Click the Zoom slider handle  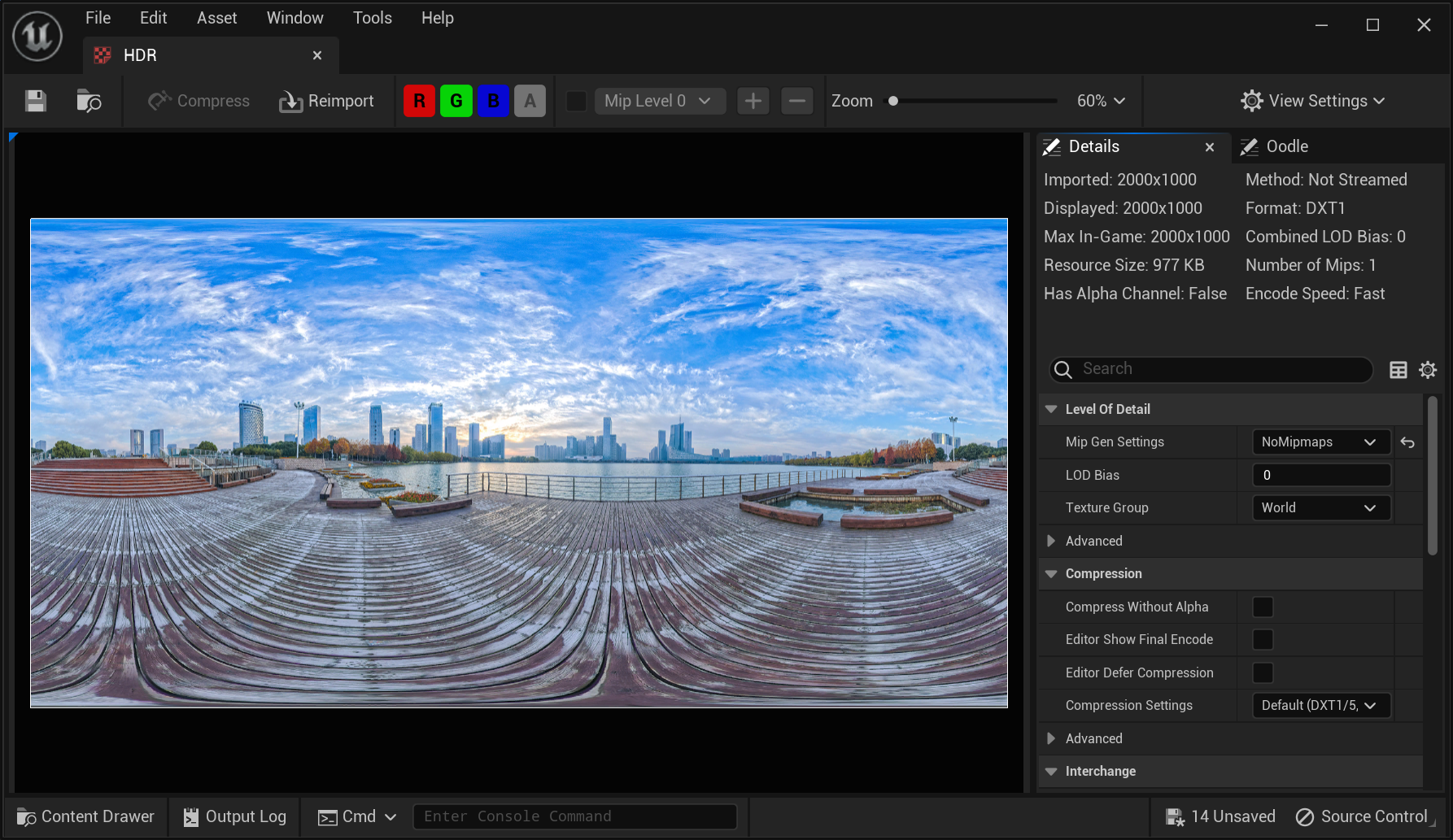(x=893, y=101)
